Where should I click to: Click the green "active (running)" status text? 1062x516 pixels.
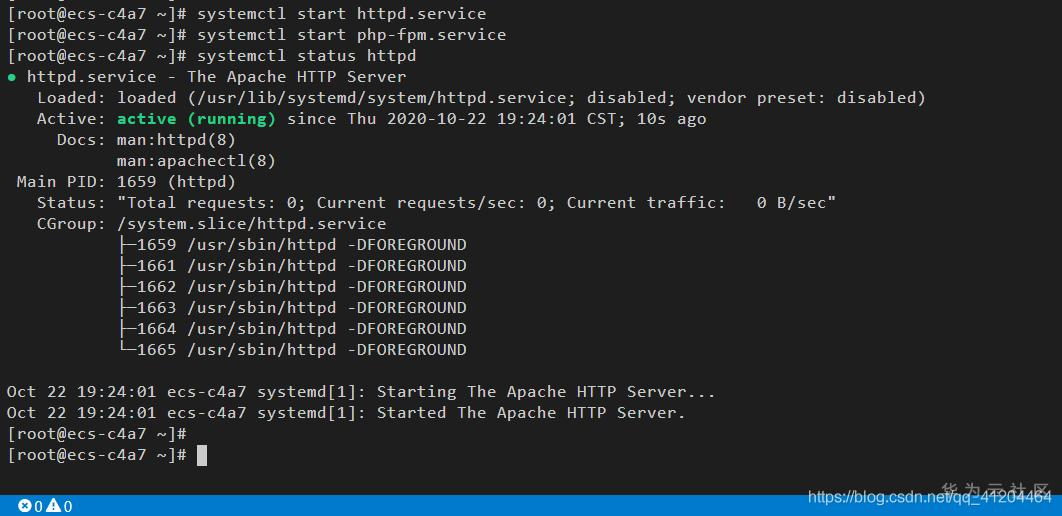click(196, 119)
